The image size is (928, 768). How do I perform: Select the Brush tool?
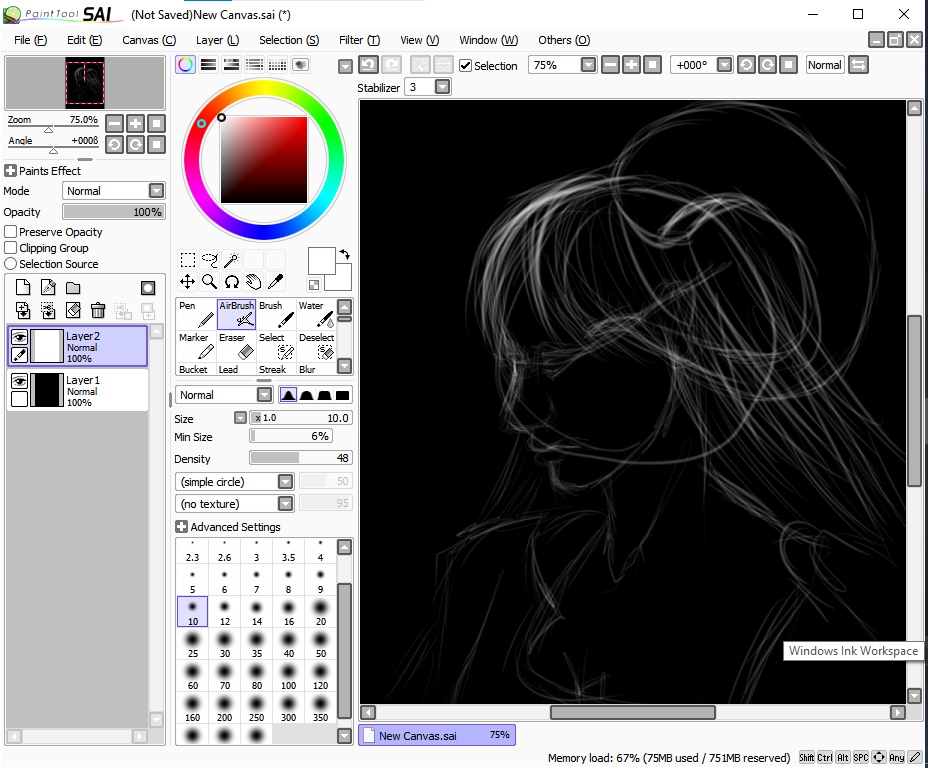point(276,314)
